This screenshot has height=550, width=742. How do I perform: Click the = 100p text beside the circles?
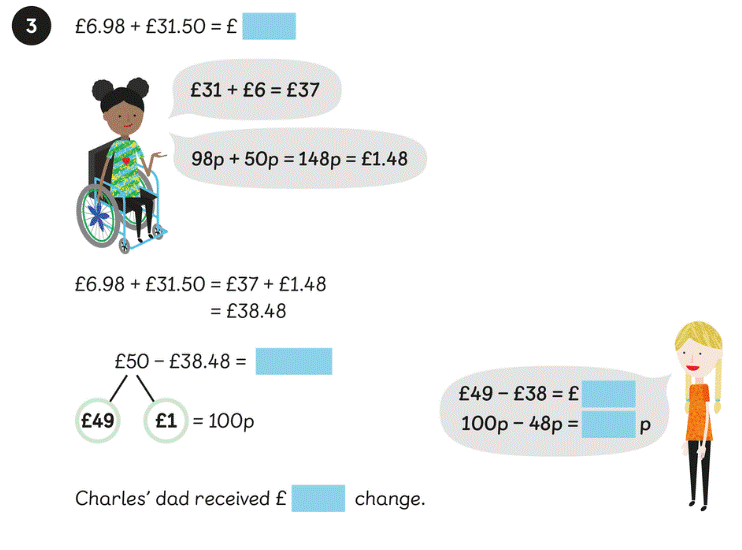point(223,421)
